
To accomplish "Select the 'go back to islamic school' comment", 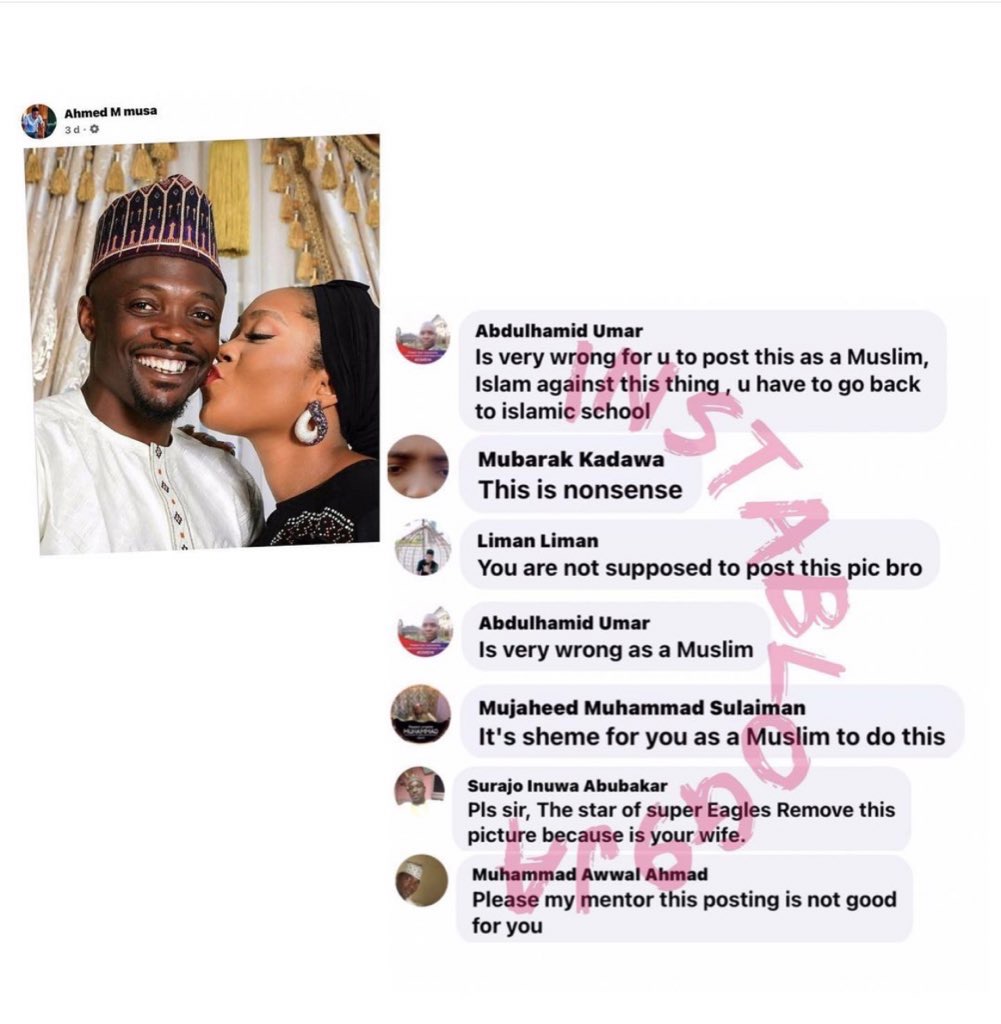I will tap(703, 371).
